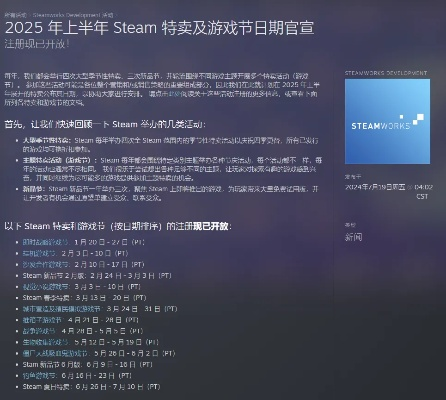
Task: Open the Steamworks logo thumbnail
Action: pos(387,121)
